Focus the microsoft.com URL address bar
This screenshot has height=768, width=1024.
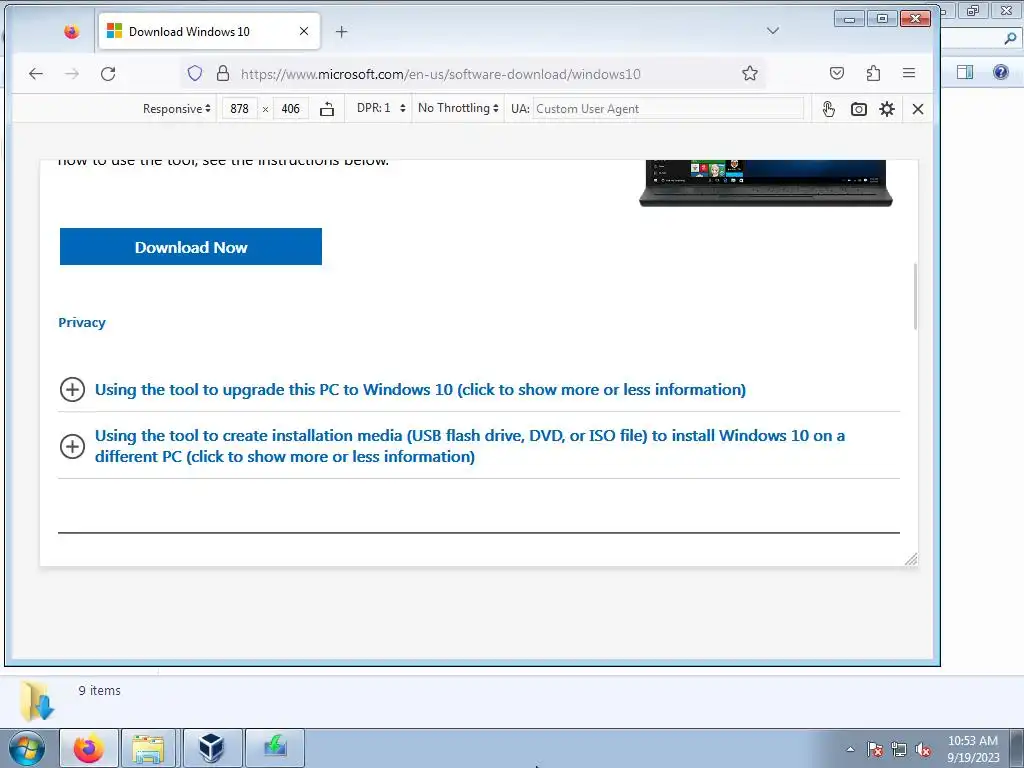(441, 74)
